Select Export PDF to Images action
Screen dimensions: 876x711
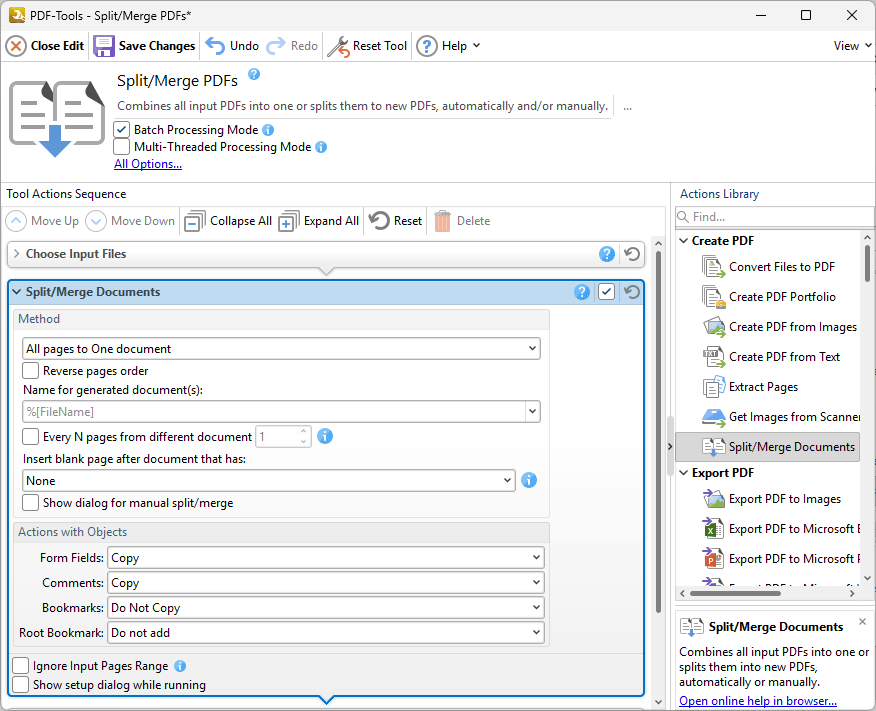[772, 499]
